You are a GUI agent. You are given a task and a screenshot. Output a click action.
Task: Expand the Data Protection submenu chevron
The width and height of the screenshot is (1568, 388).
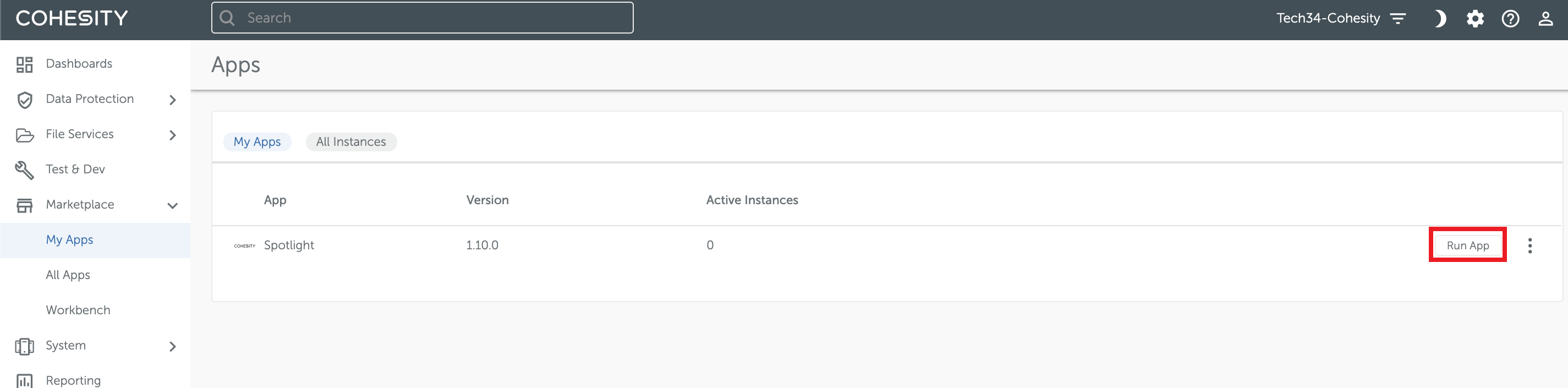pos(173,100)
